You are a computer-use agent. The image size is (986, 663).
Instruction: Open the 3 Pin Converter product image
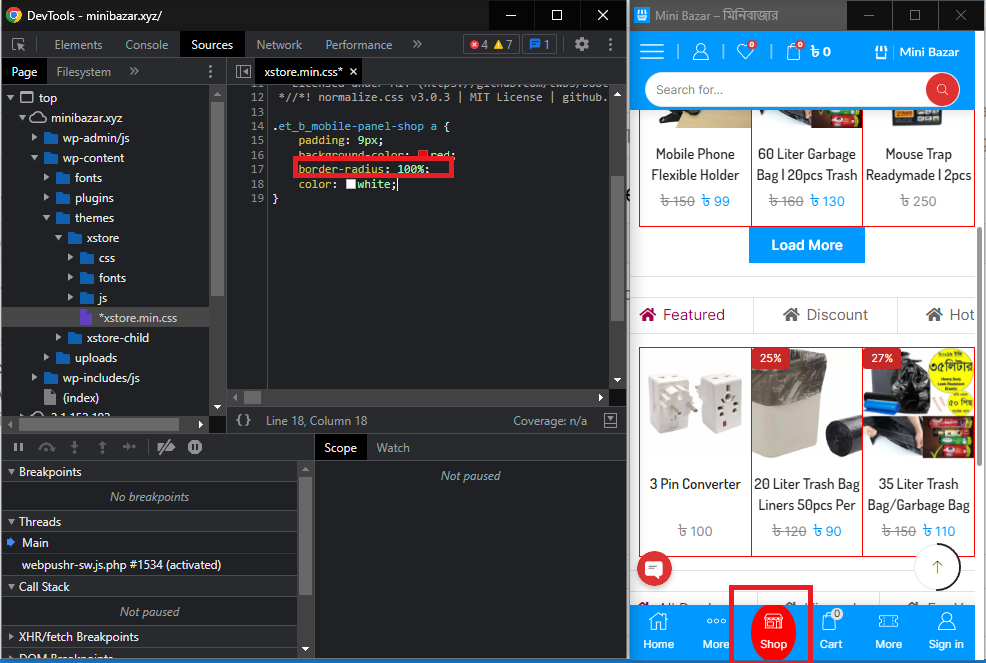point(694,404)
